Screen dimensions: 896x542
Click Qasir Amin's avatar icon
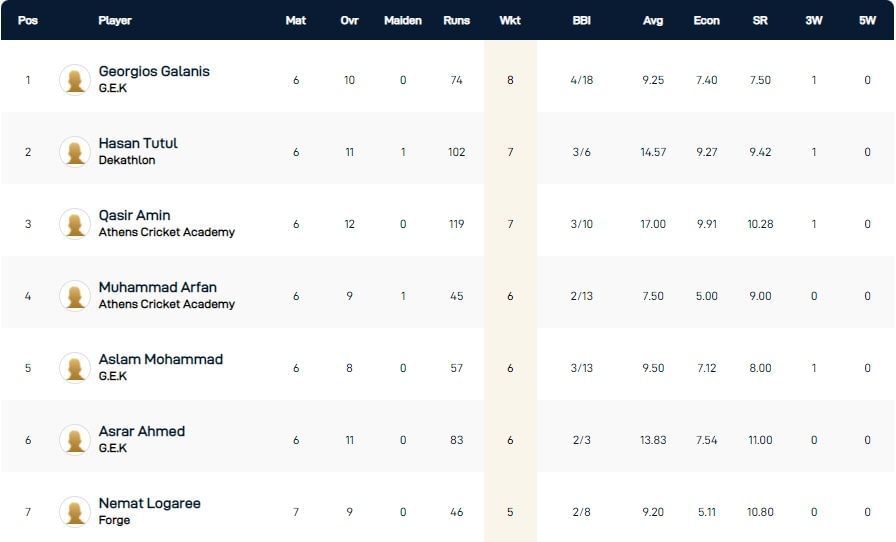75,224
